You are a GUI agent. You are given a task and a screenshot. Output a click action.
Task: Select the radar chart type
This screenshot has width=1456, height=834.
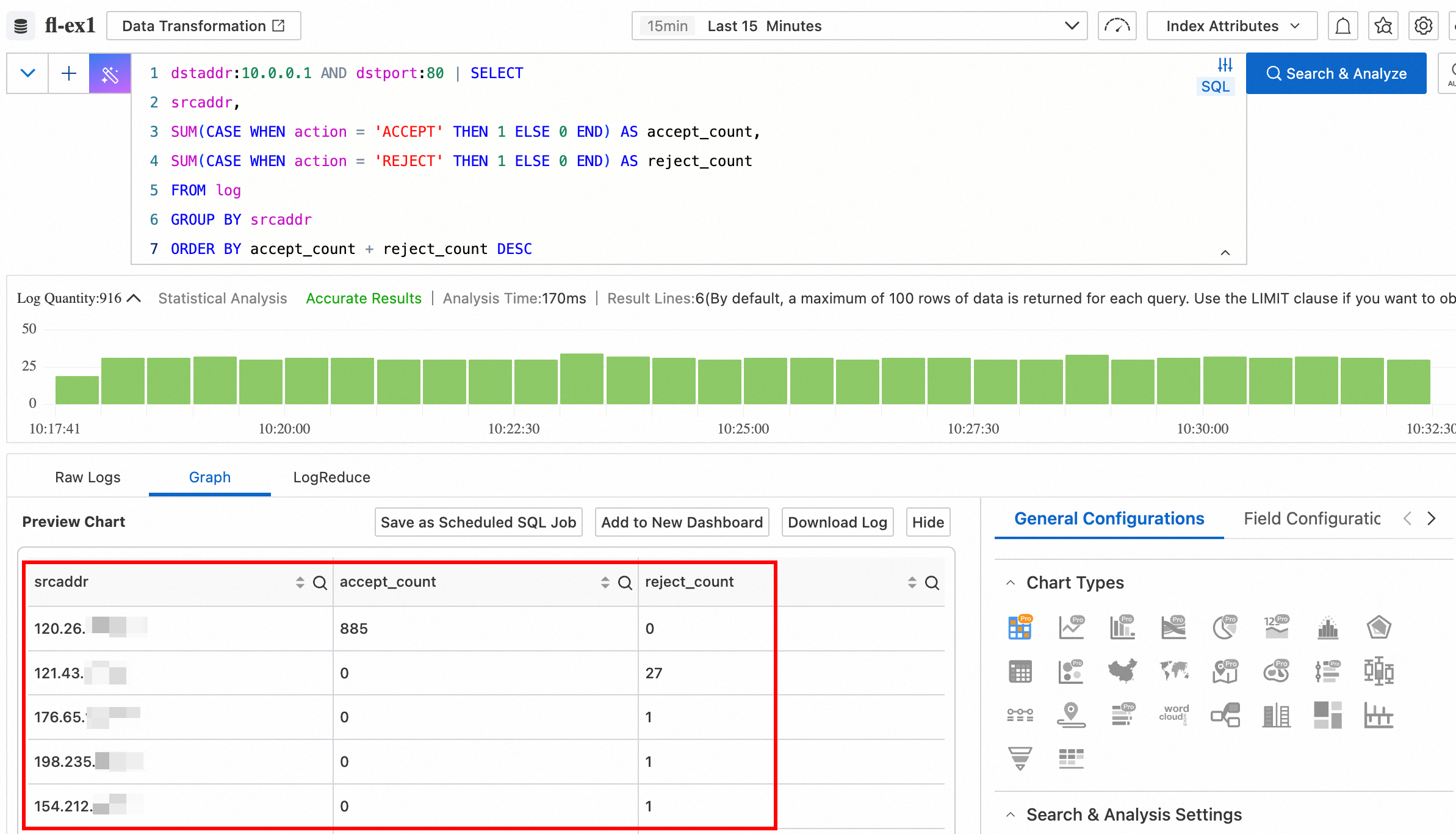pos(1379,628)
